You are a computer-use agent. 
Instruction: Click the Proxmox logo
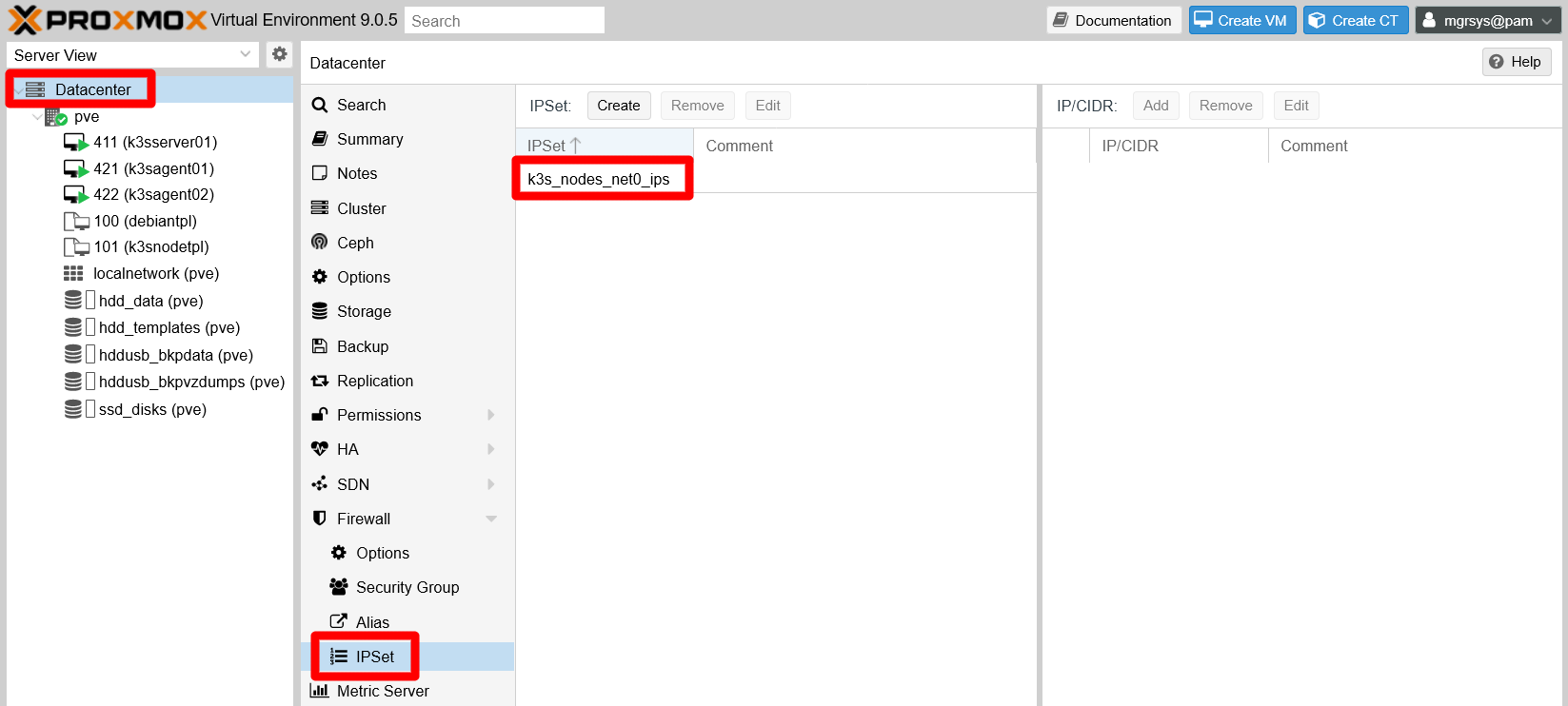108,20
